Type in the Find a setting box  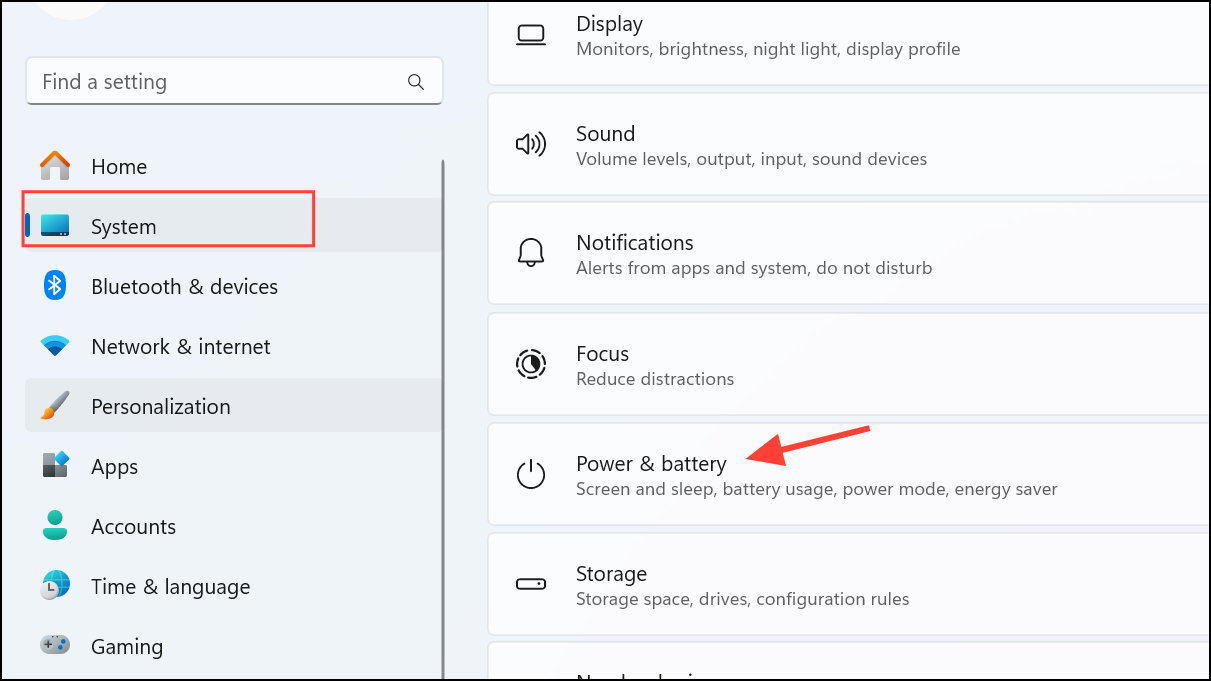tap(220, 82)
